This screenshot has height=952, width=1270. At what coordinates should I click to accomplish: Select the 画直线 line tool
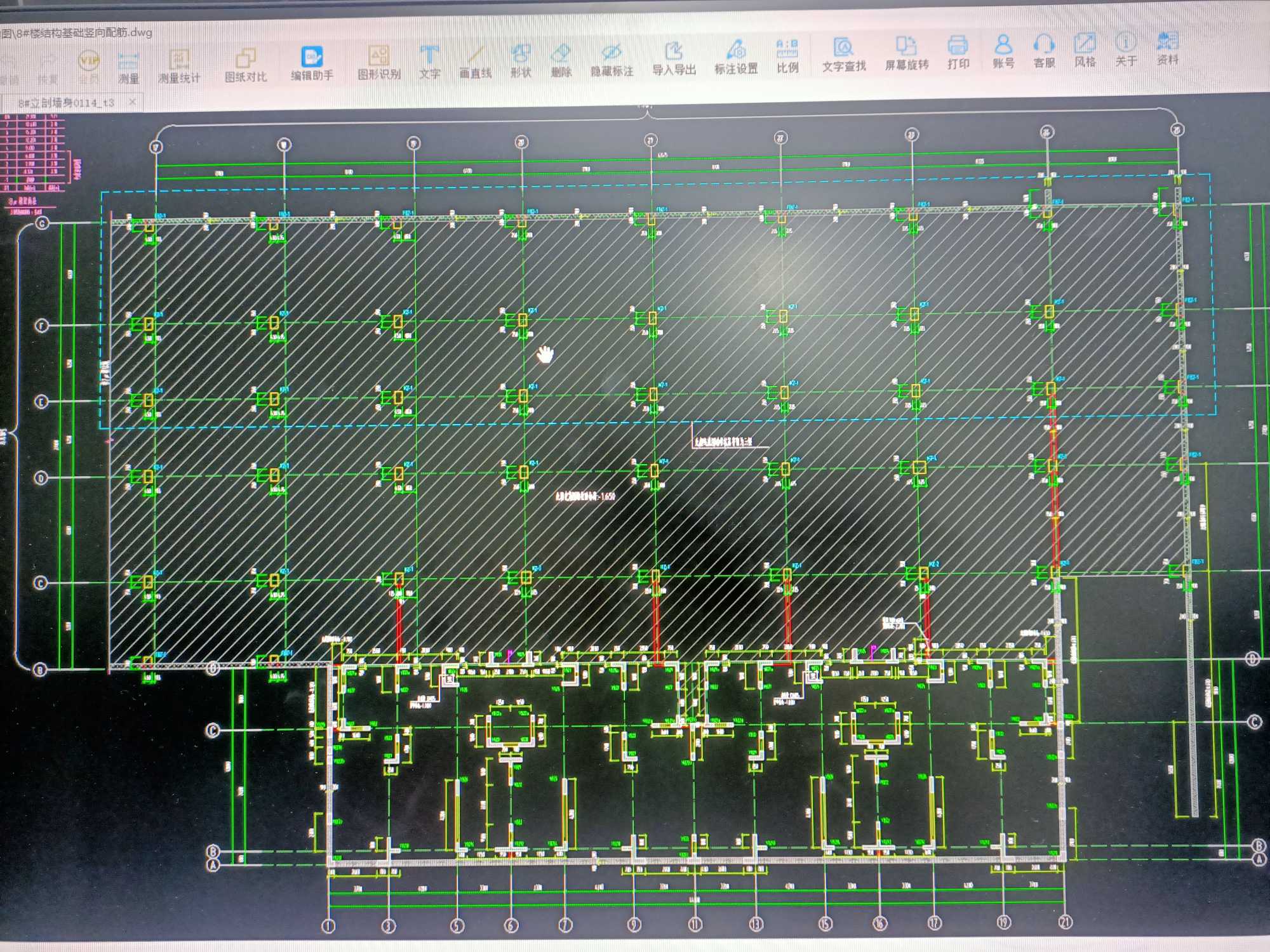tap(476, 61)
